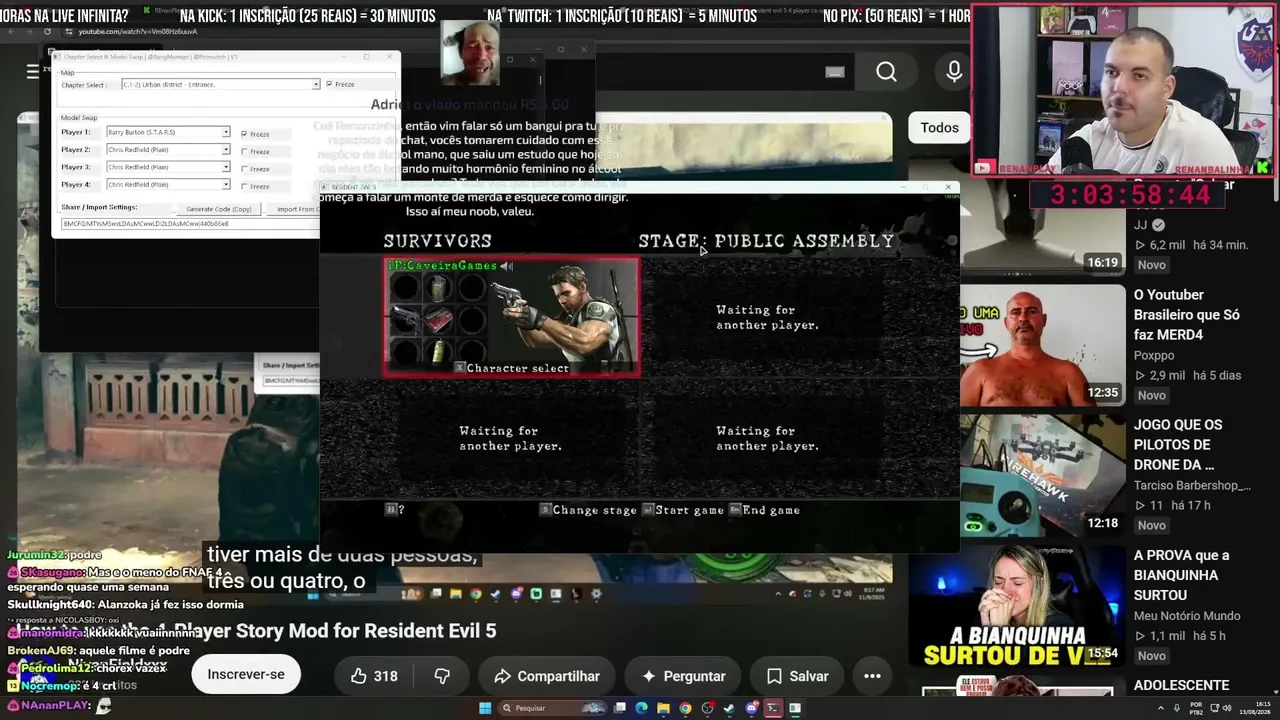Open Player 3 model dropdown
This screenshot has height=720, width=1280.
168,167
